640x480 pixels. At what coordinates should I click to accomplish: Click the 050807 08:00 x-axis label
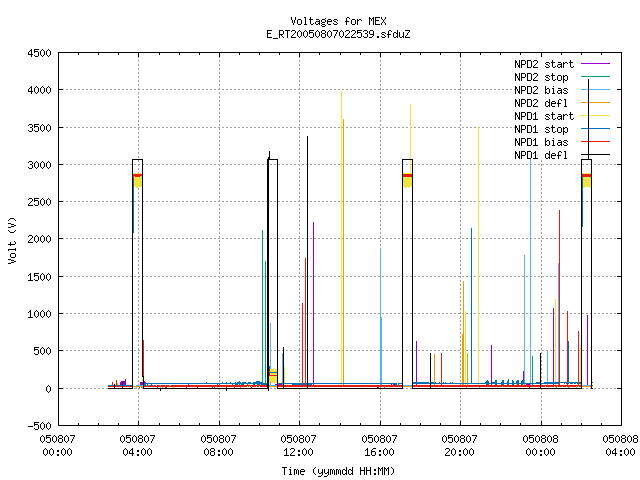(218, 445)
